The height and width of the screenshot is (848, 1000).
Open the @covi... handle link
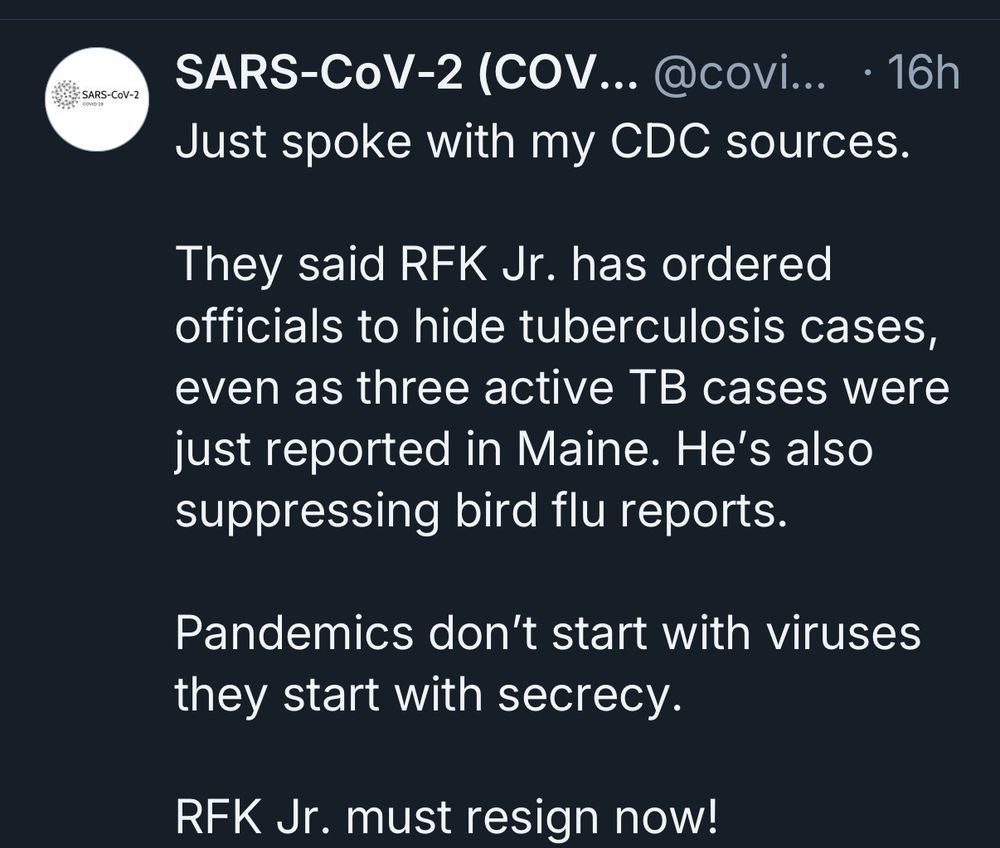(740, 73)
